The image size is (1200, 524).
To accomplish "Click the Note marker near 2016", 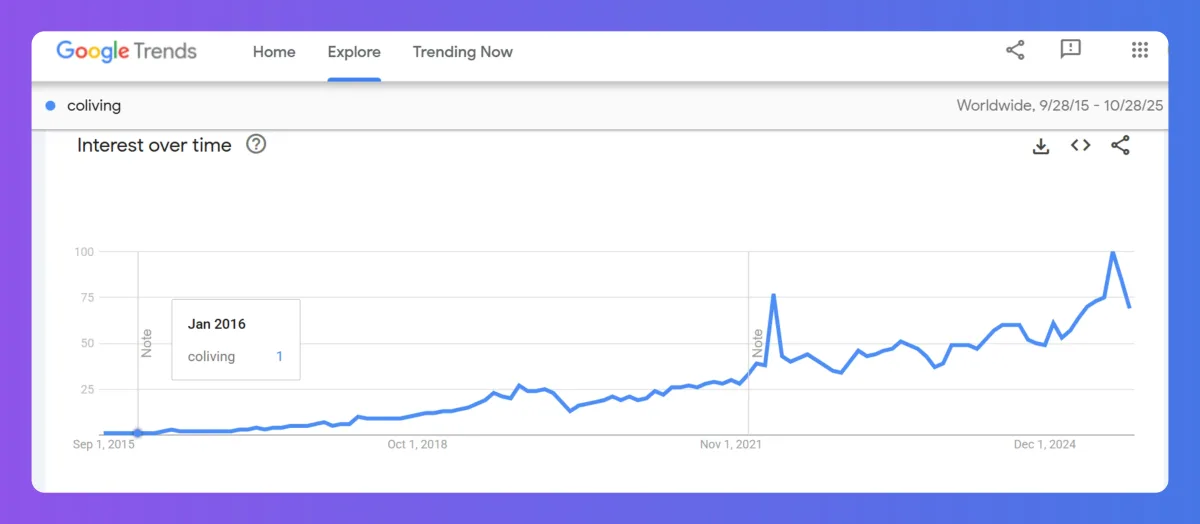I will (x=147, y=343).
